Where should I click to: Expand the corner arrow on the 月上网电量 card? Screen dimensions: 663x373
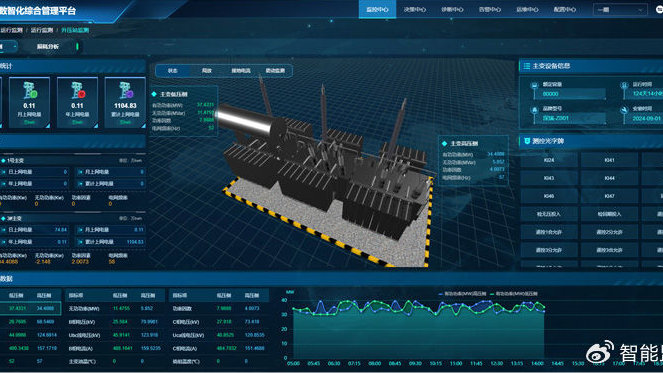(47, 126)
